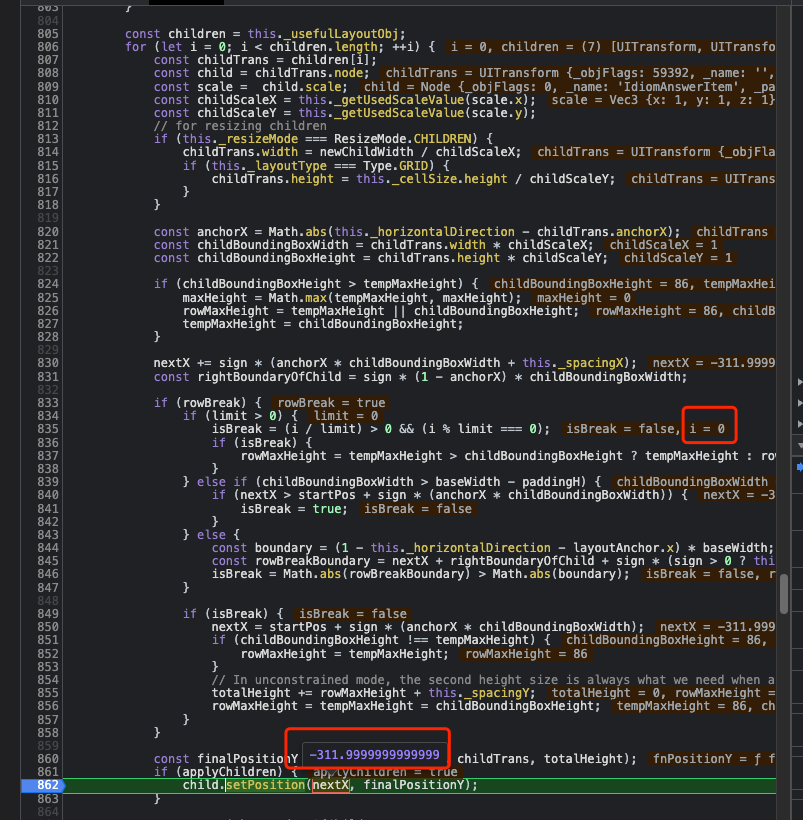Toggle a breakpoint on line number 806
This screenshot has height=820, width=803.
tap(48, 47)
